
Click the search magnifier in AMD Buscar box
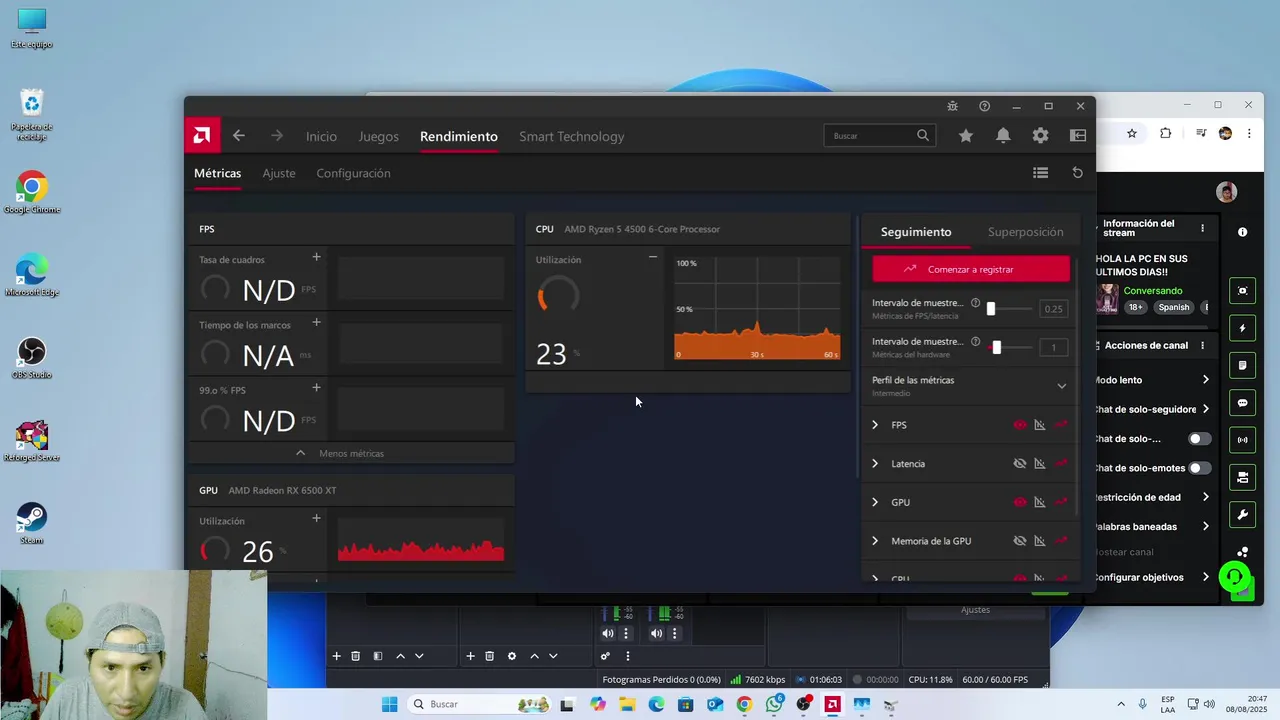923,135
